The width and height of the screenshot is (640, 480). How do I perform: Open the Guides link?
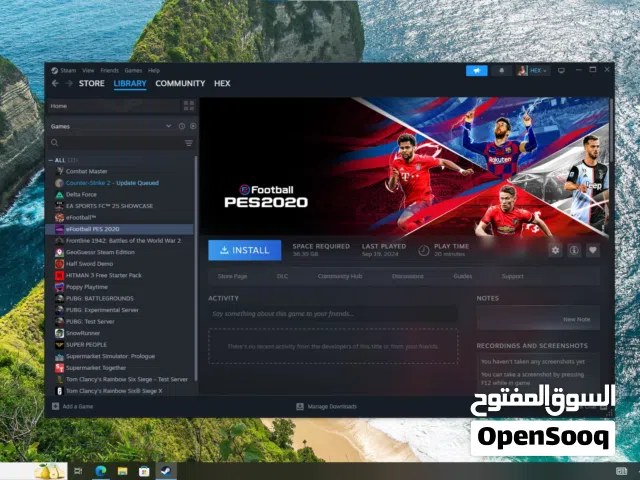tap(462, 276)
